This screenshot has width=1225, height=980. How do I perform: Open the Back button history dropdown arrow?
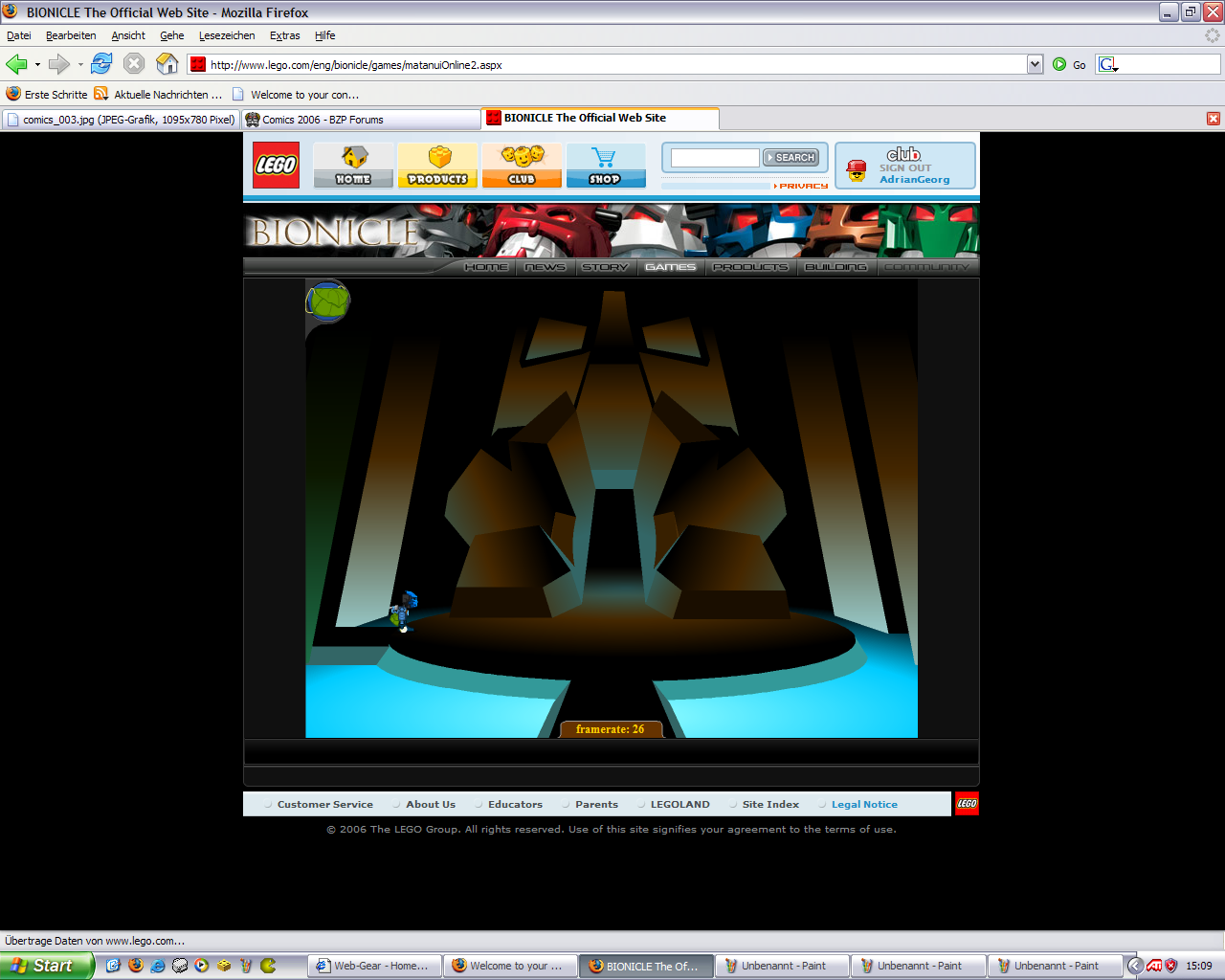coord(37,65)
